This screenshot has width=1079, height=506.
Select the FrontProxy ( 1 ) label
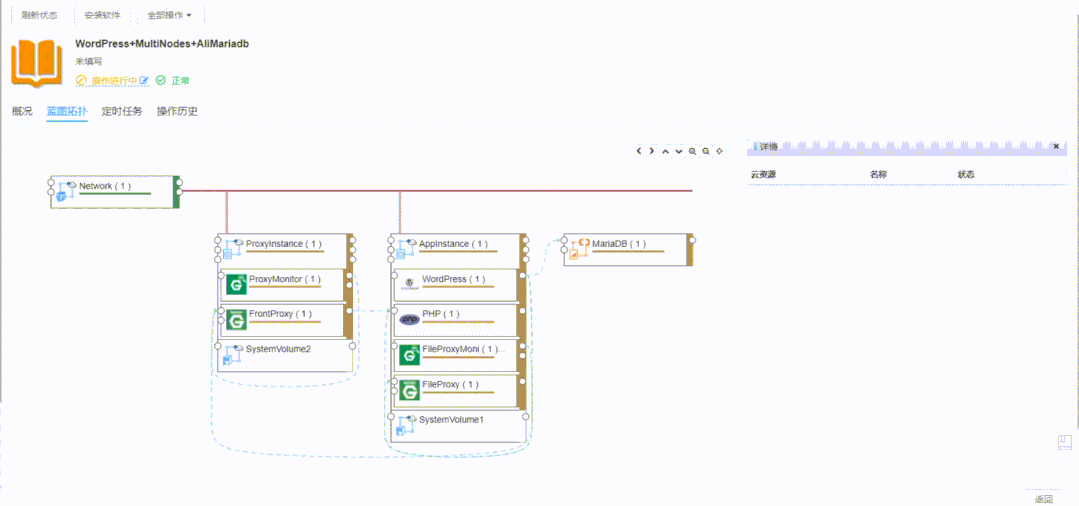point(280,313)
